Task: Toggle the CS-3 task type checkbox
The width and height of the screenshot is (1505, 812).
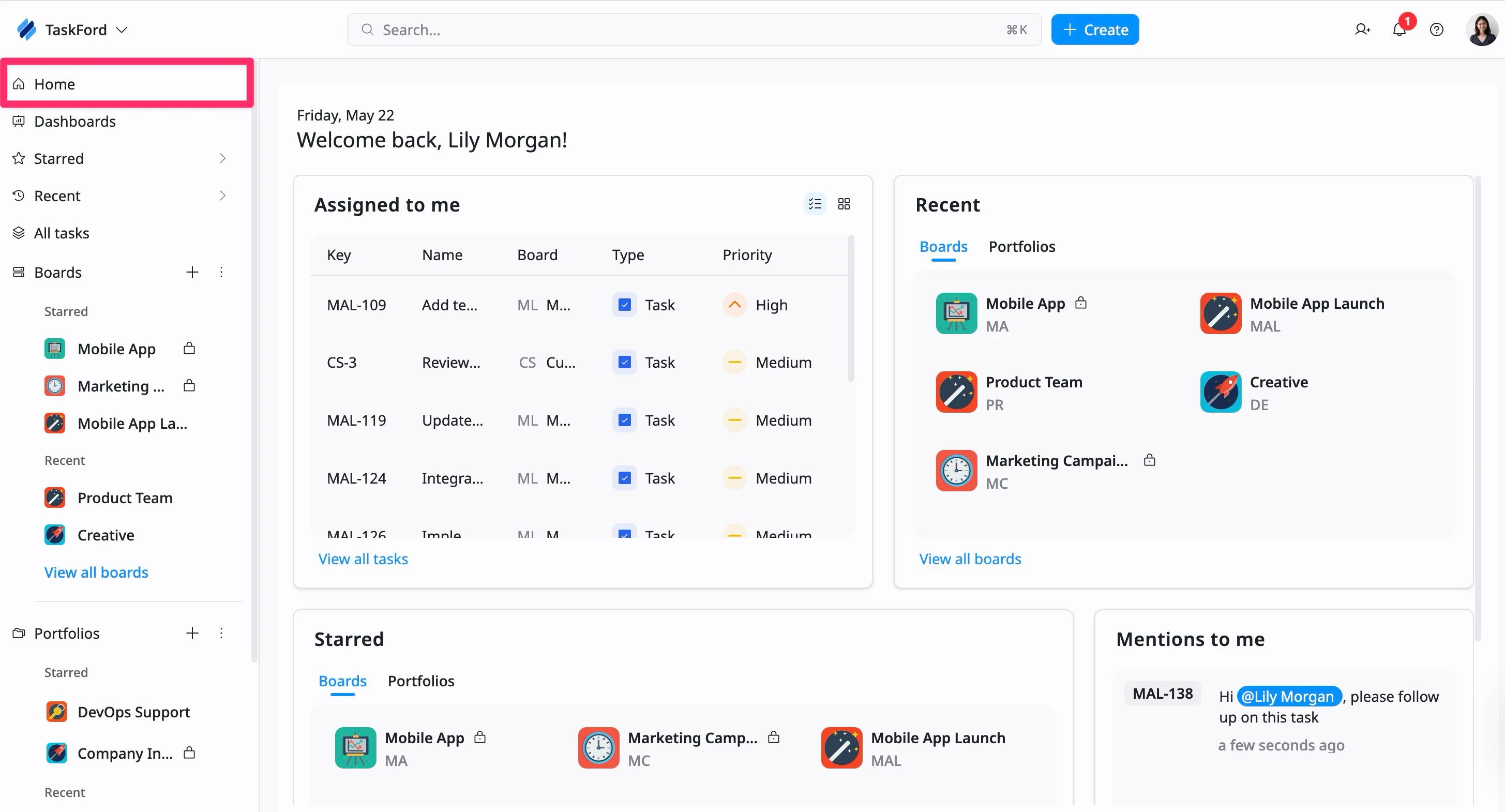Action: point(625,362)
